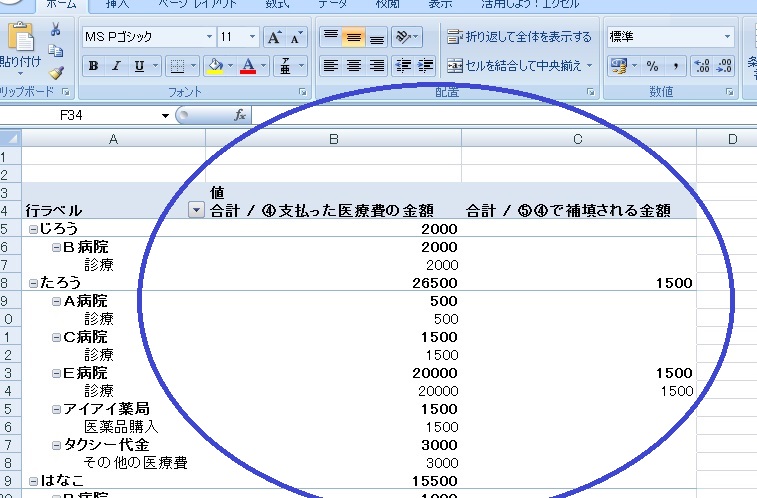Image resolution: width=757 pixels, height=498 pixels.
Task: Open the 行ラベル filter dropdown
Action: click(196, 210)
